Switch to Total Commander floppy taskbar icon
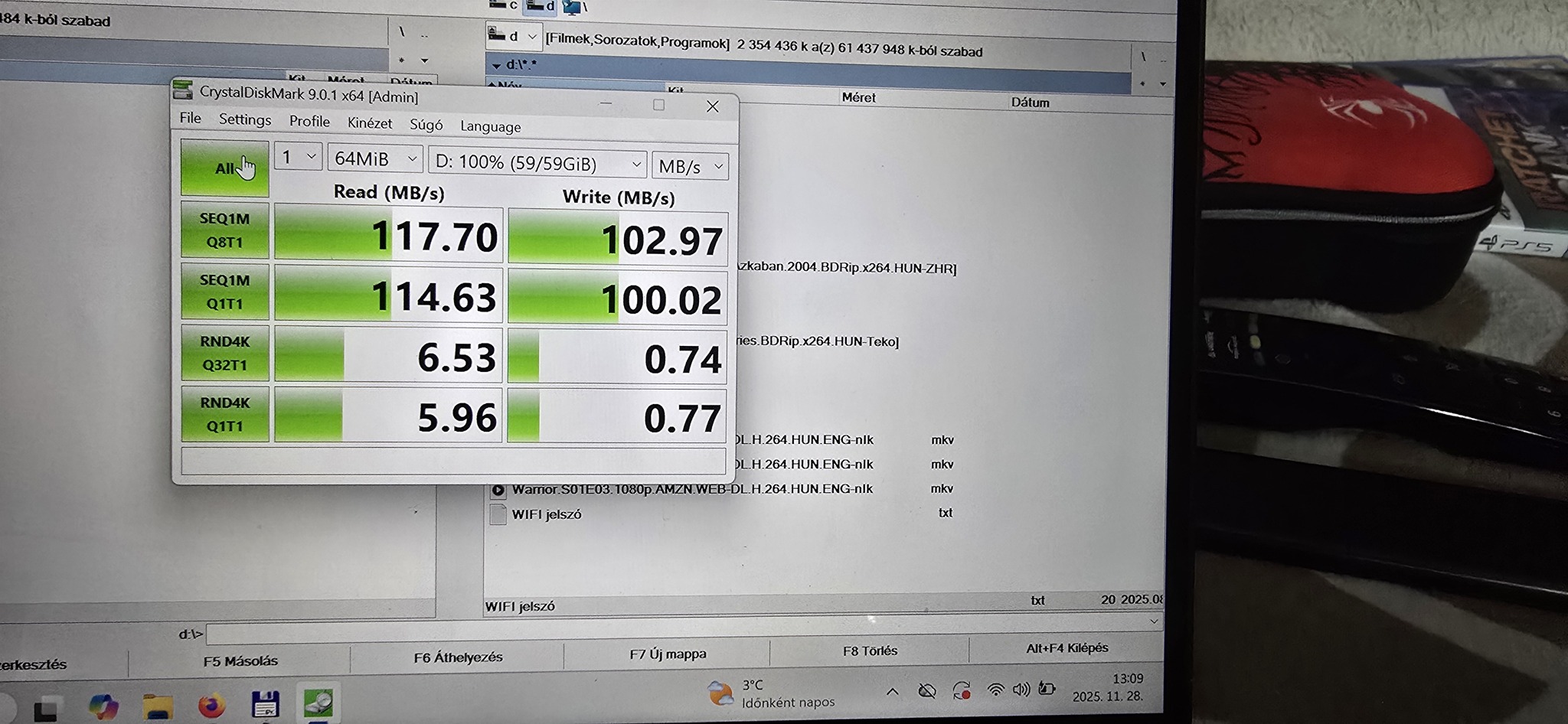This screenshot has width=1568, height=724. (266, 704)
